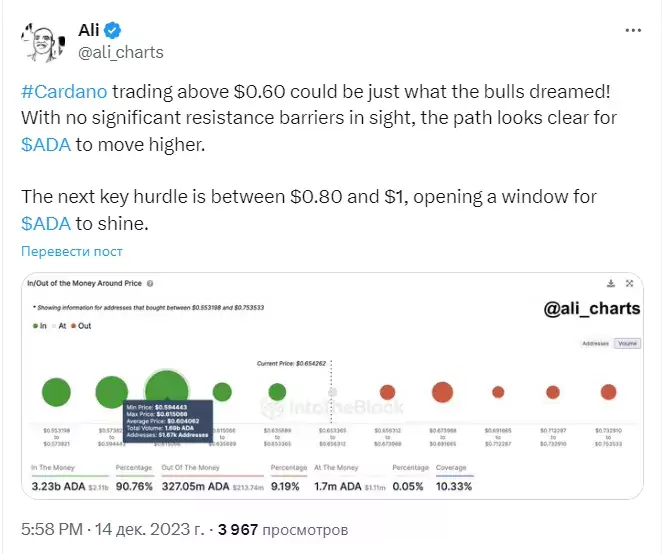
Task: Click the download icon on the chart
Action: (610, 283)
